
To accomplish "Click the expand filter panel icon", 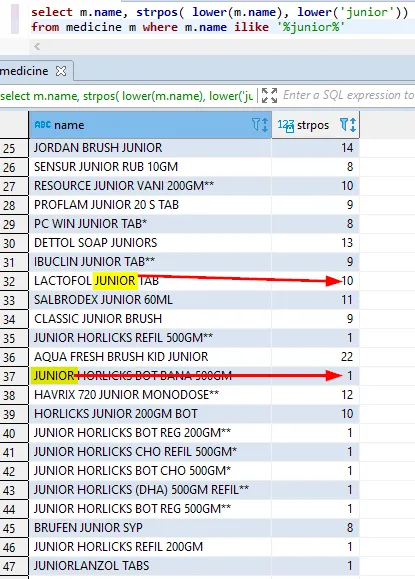I will click(270, 96).
